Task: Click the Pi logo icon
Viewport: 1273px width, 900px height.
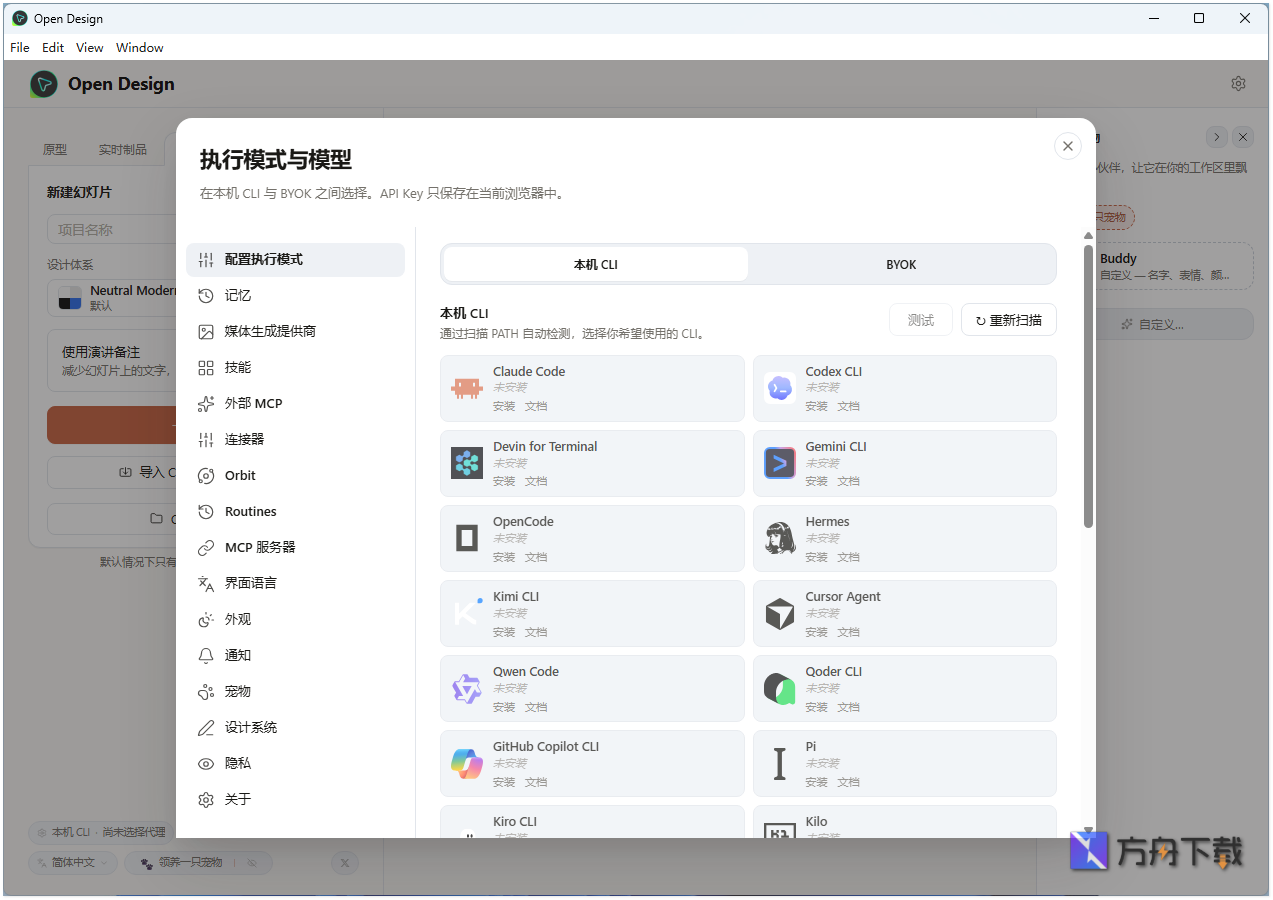Action: pos(779,763)
